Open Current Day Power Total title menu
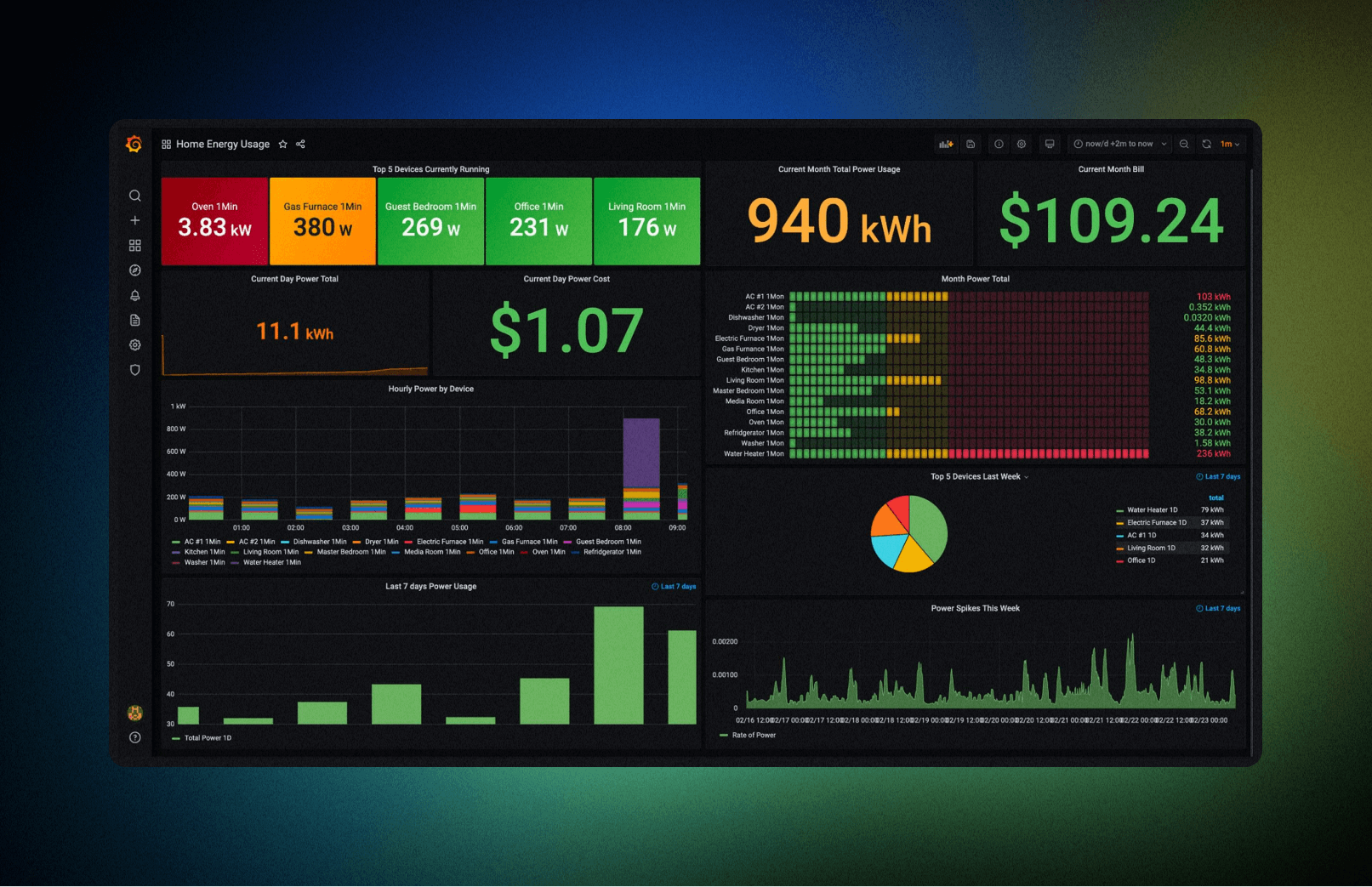This screenshot has width=1372, height=887. (294, 279)
